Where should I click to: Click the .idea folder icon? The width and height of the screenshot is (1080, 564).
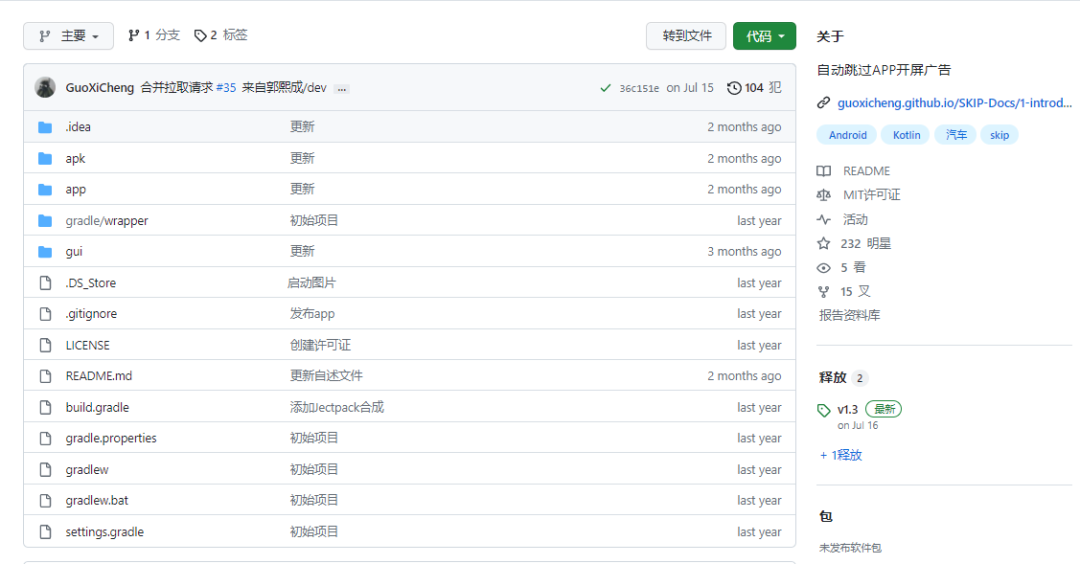click(45, 127)
